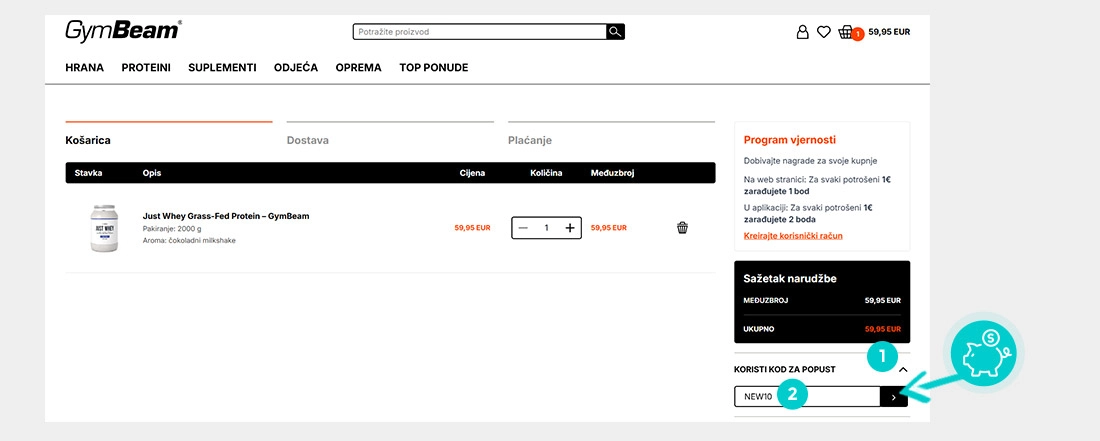Apply discount code arrow button
1100x441 pixels.
(x=894, y=397)
